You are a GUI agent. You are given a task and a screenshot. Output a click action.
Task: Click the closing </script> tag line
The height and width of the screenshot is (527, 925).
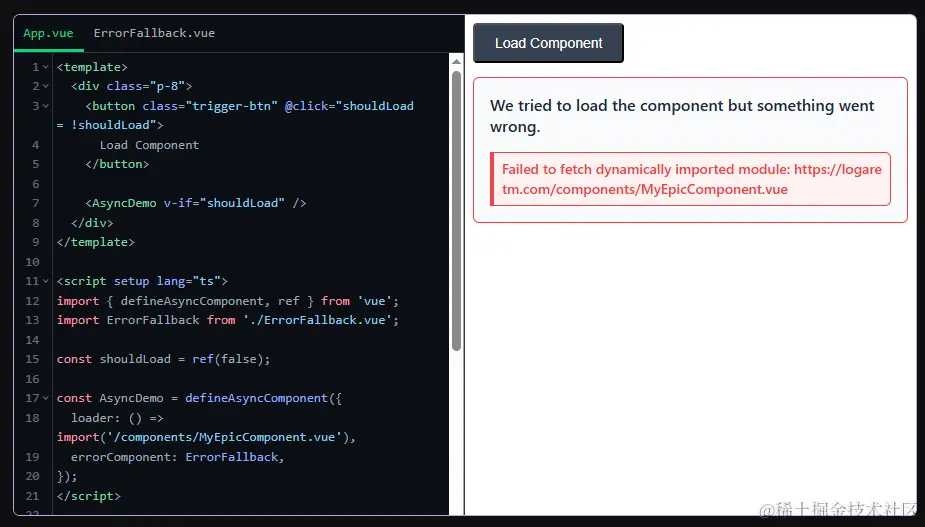click(88, 496)
